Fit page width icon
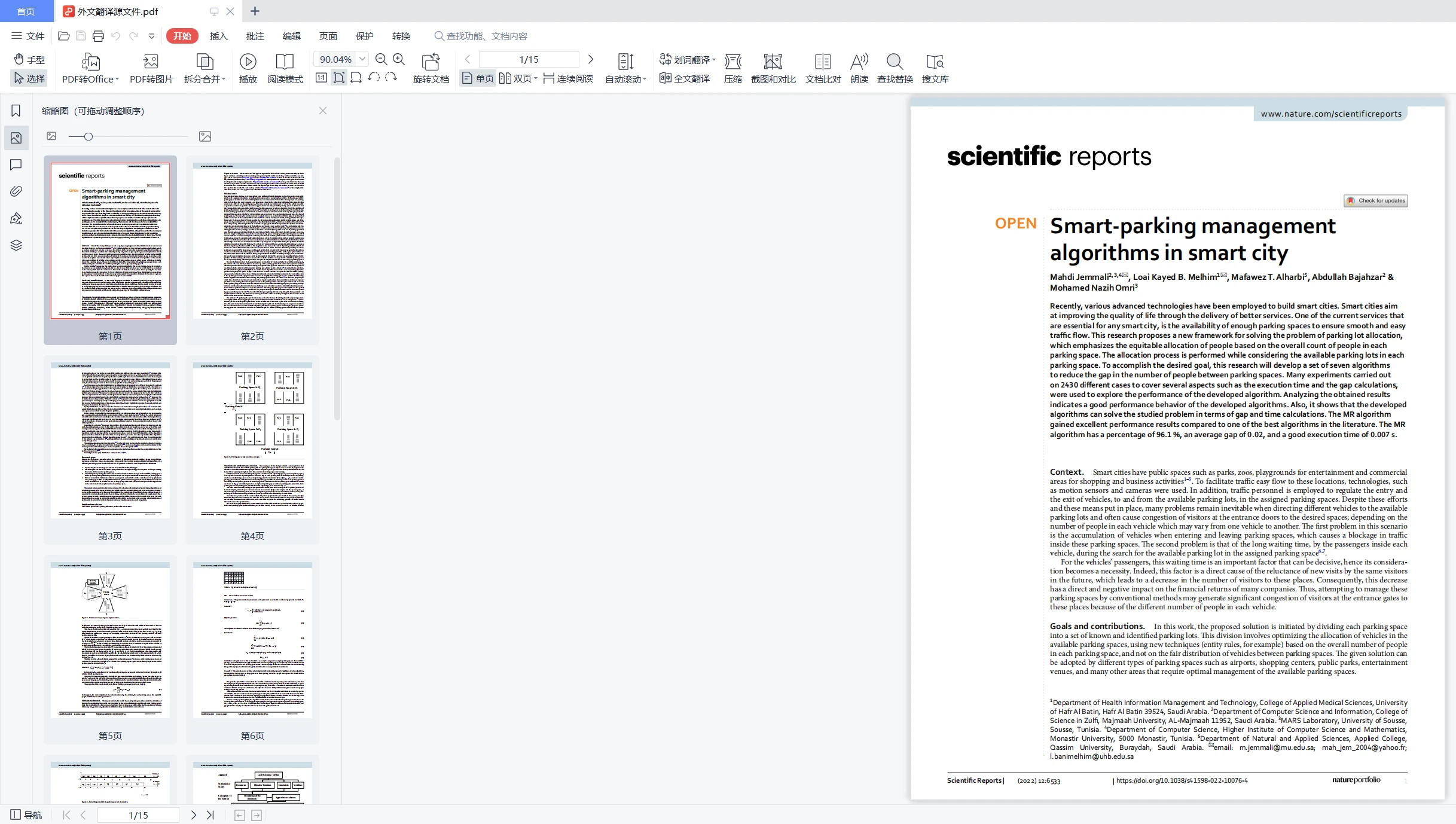Image resolution: width=1456 pixels, height=824 pixels. pyautogui.click(x=356, y=78)
